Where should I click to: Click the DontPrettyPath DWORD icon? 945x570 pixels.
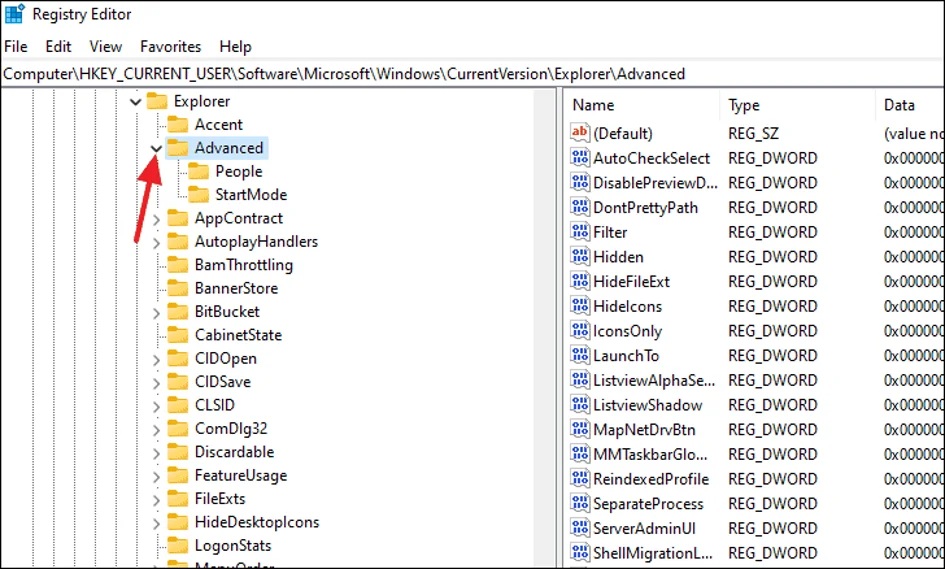coord(580,207)
